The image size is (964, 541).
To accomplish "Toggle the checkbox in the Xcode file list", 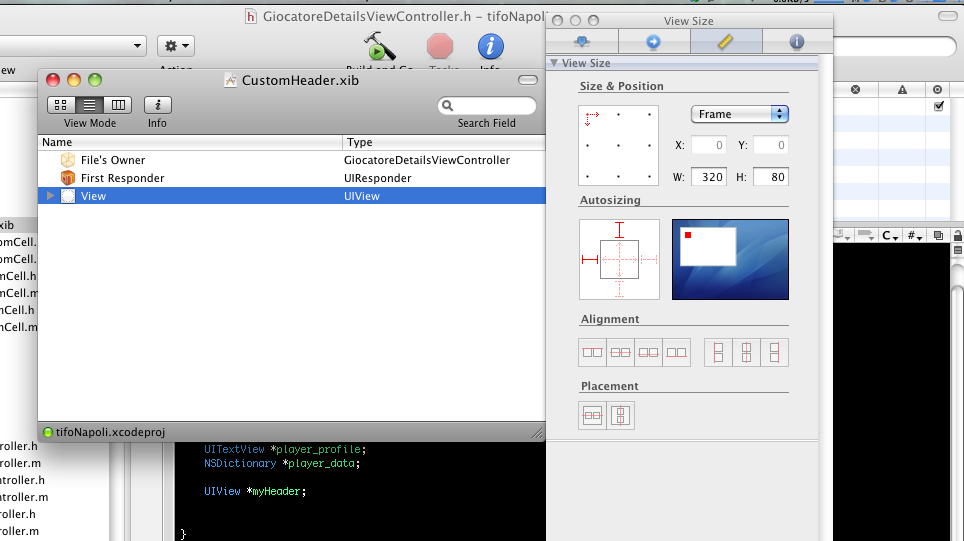I will pyautogui.click(x=938, y=106).
